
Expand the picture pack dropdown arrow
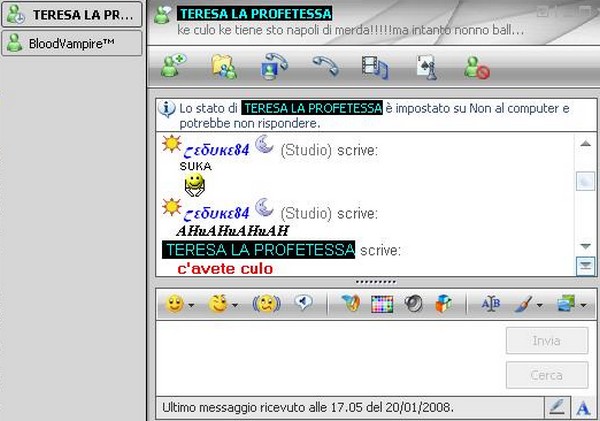tap(583, 305)
